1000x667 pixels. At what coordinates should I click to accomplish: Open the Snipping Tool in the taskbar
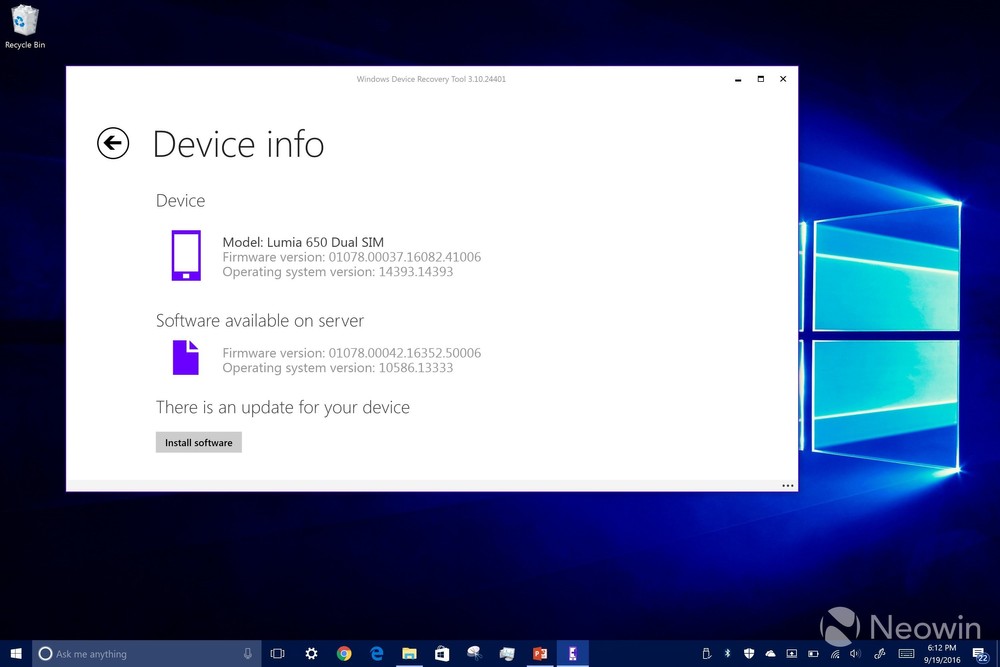click(474, 654)
